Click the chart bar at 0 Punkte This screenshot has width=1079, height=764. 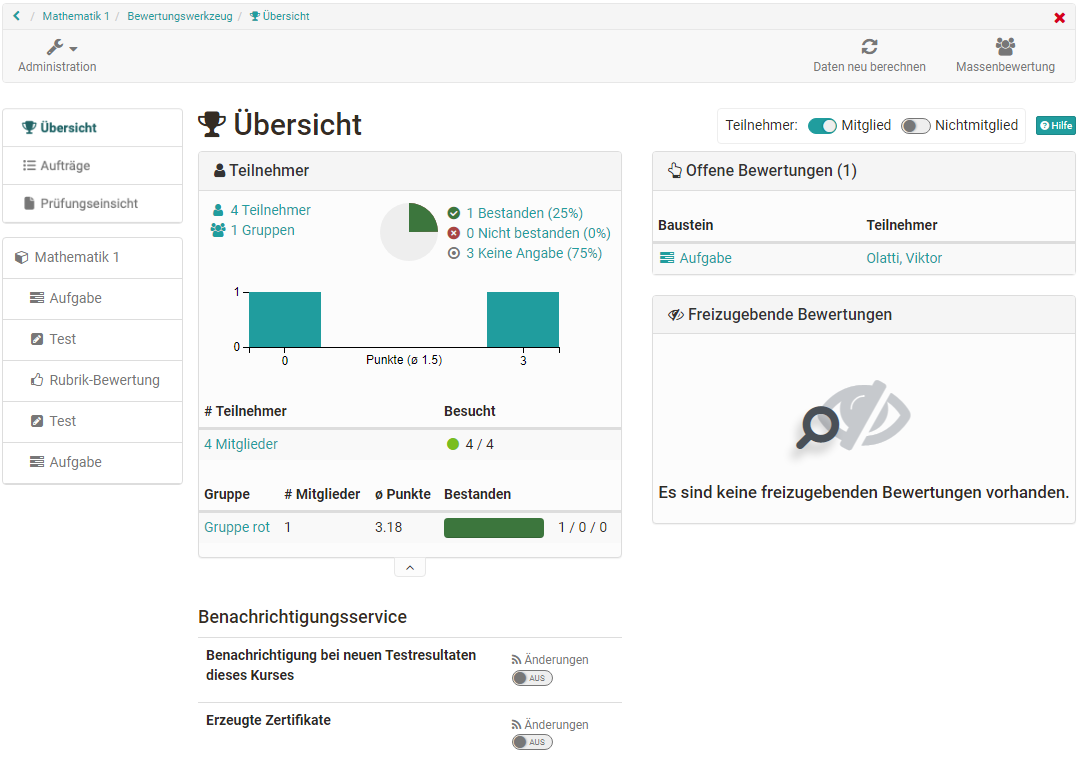[285, 319]
